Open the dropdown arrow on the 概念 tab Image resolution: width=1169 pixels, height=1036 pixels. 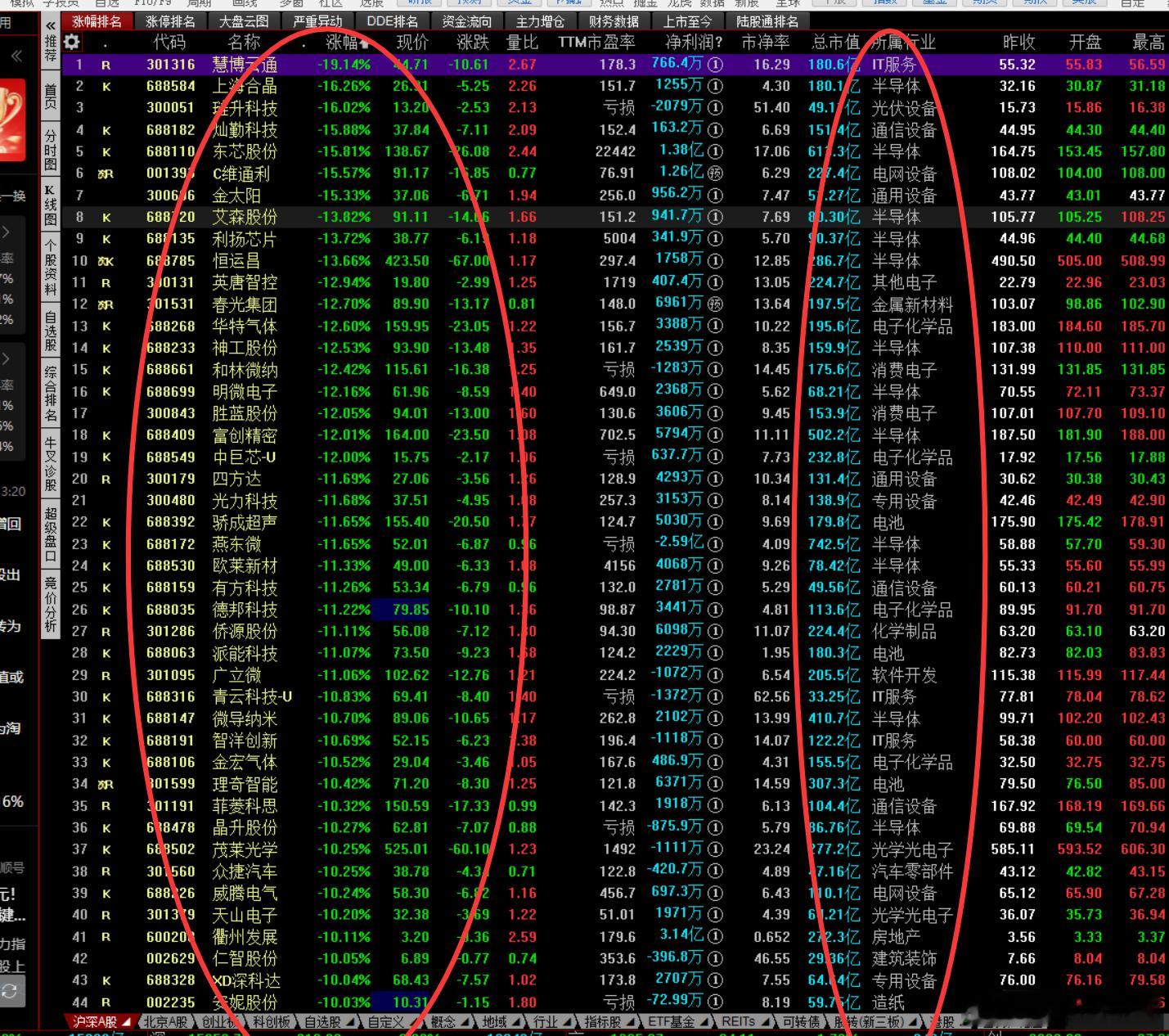tap(466, 1022)
